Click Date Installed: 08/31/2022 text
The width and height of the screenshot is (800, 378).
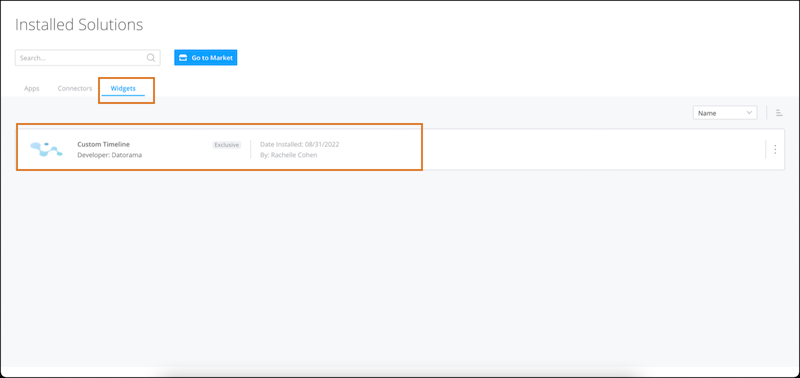pos(299,144)
